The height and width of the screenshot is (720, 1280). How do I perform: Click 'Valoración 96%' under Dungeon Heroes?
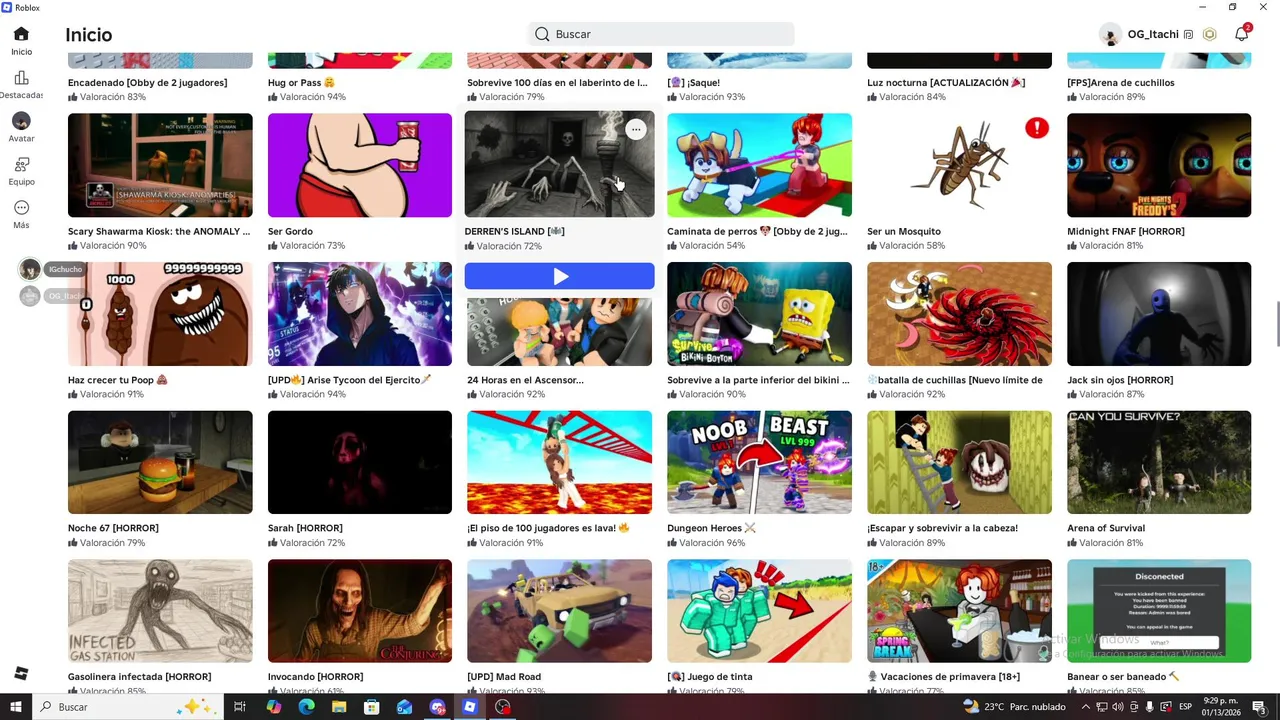point(706,543)
